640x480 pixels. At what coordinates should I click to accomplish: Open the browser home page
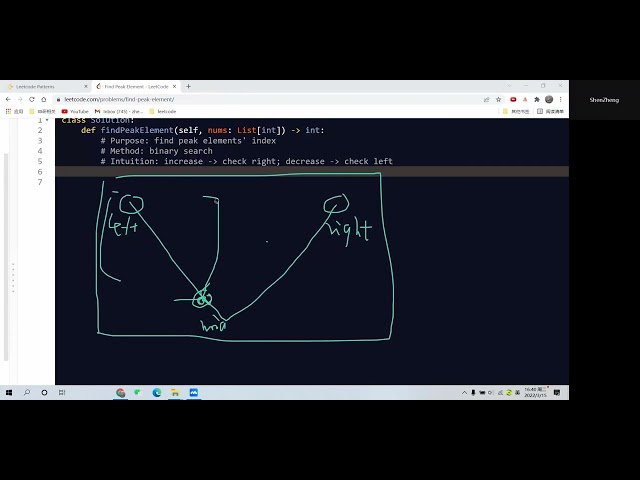(44, 99)
